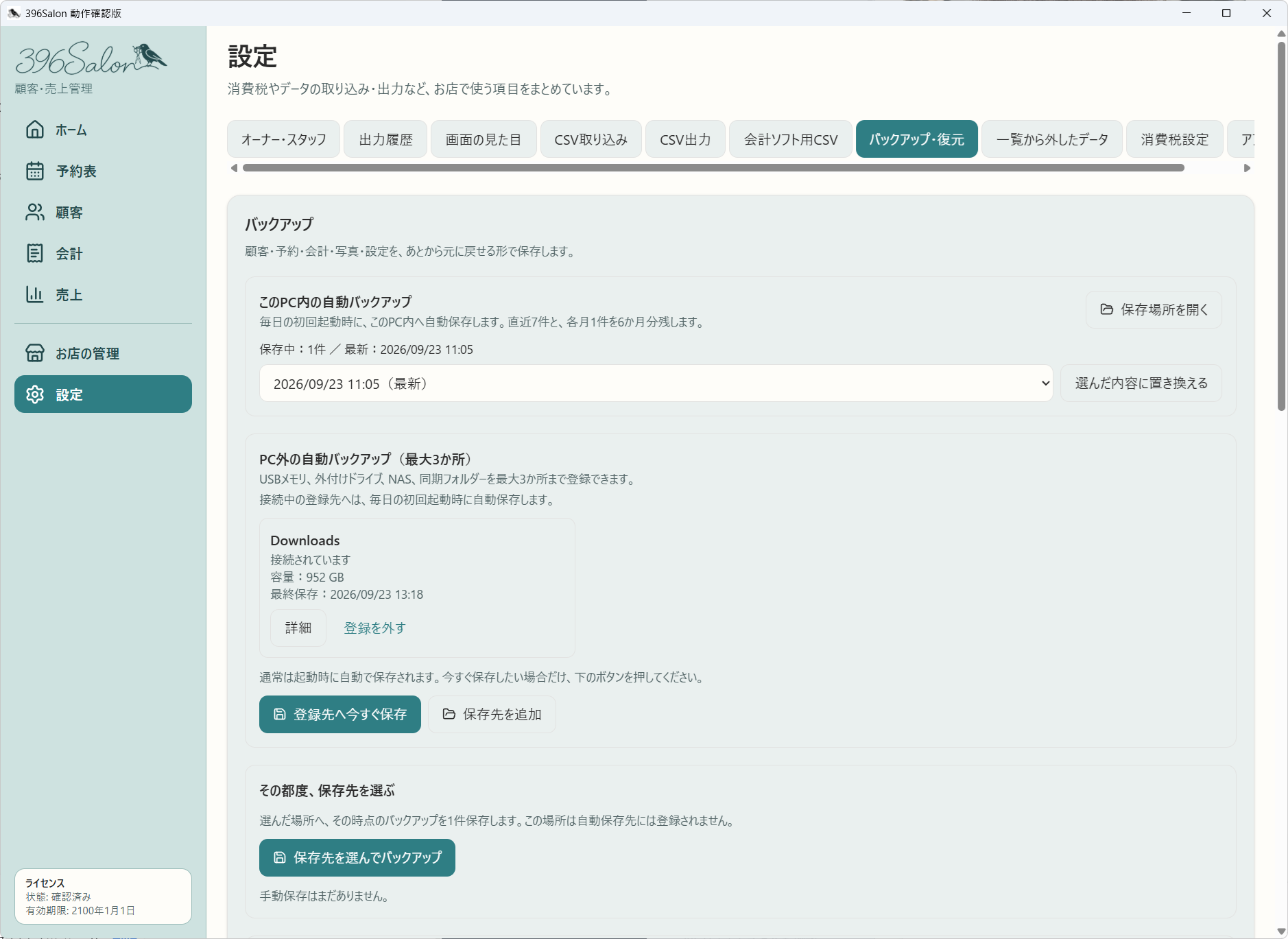
Task: Click the right arrow of the tab scrollbar
Action: (1248, 168)
